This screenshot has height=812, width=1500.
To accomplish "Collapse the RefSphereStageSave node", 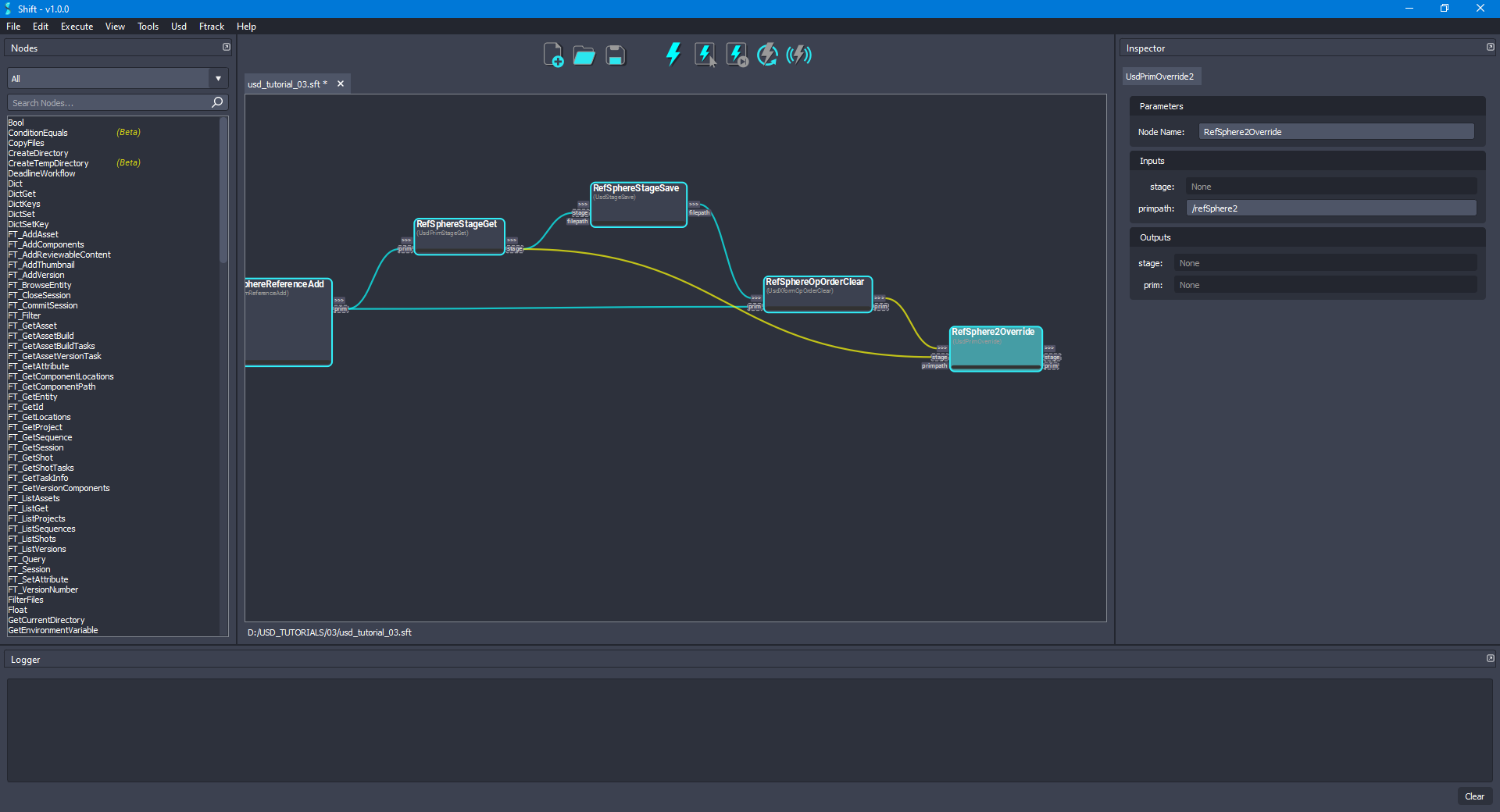I will point(638,187).
